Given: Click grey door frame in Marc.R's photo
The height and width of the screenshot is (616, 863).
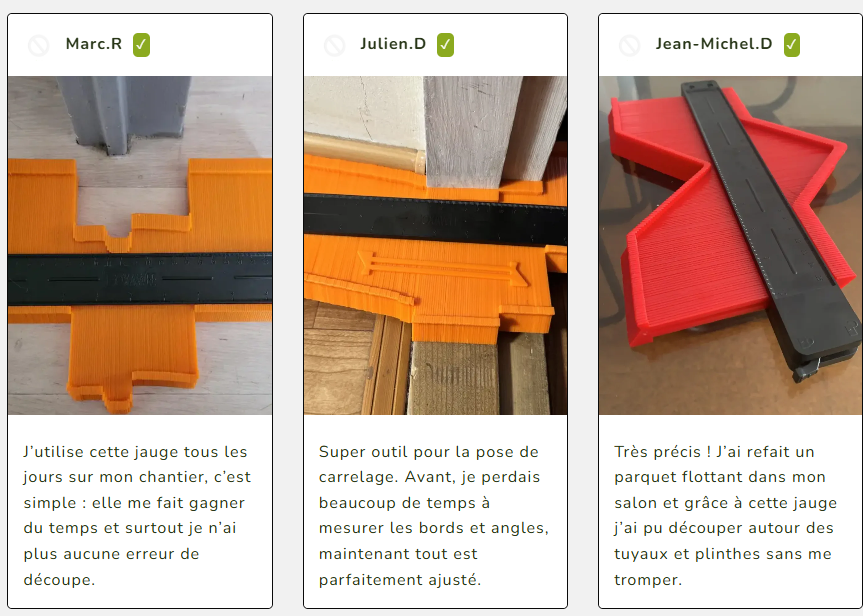Looking at the screenshot, I should coord(124,113).
